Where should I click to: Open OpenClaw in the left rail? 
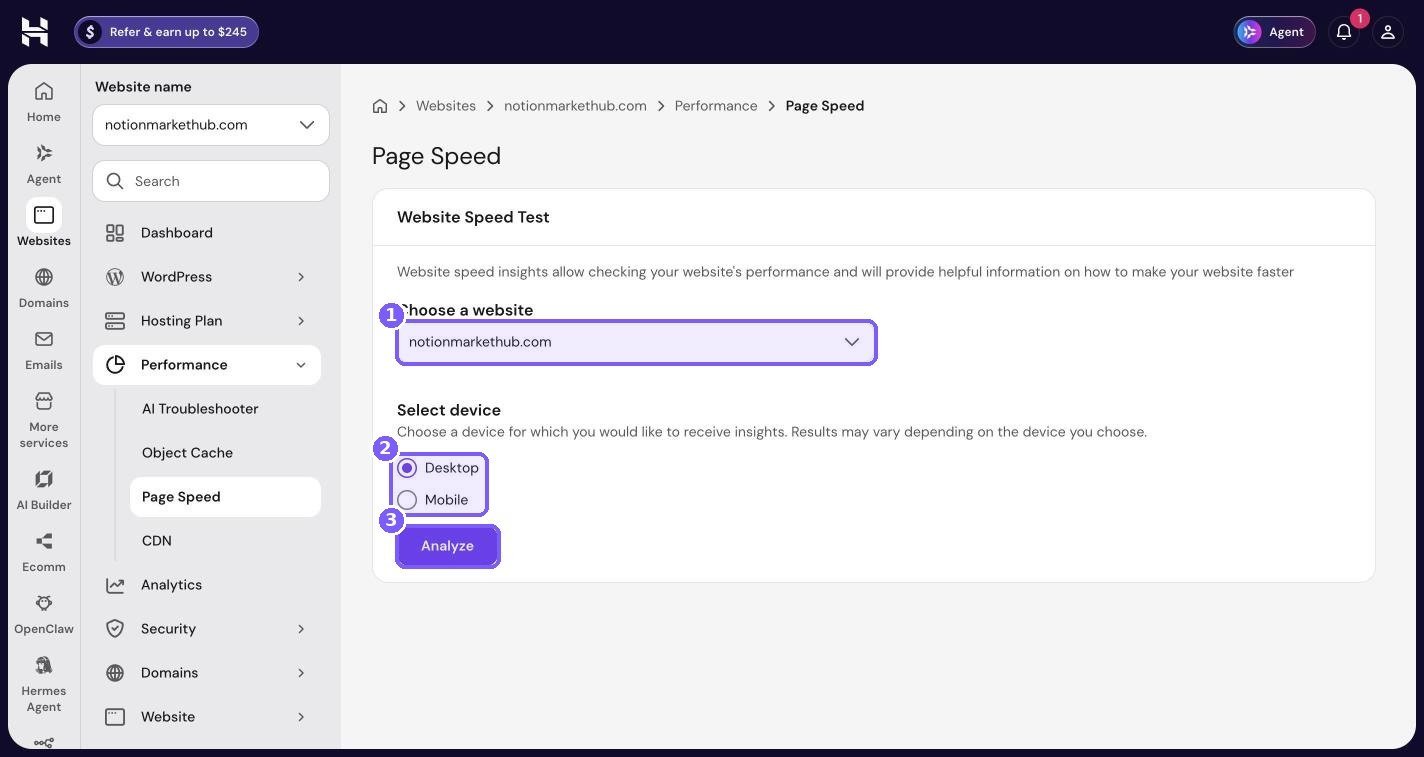(x=44, y=614)
